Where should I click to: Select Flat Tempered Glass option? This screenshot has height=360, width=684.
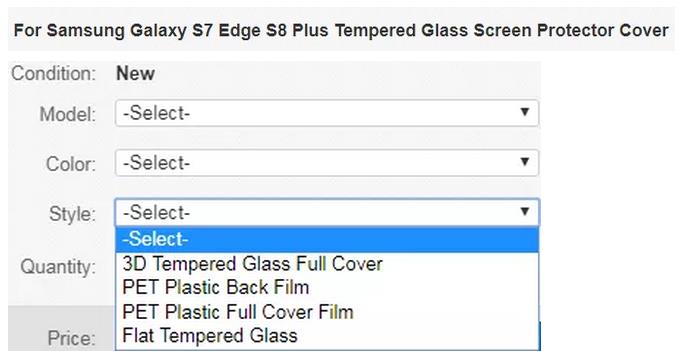click(327, 336)
